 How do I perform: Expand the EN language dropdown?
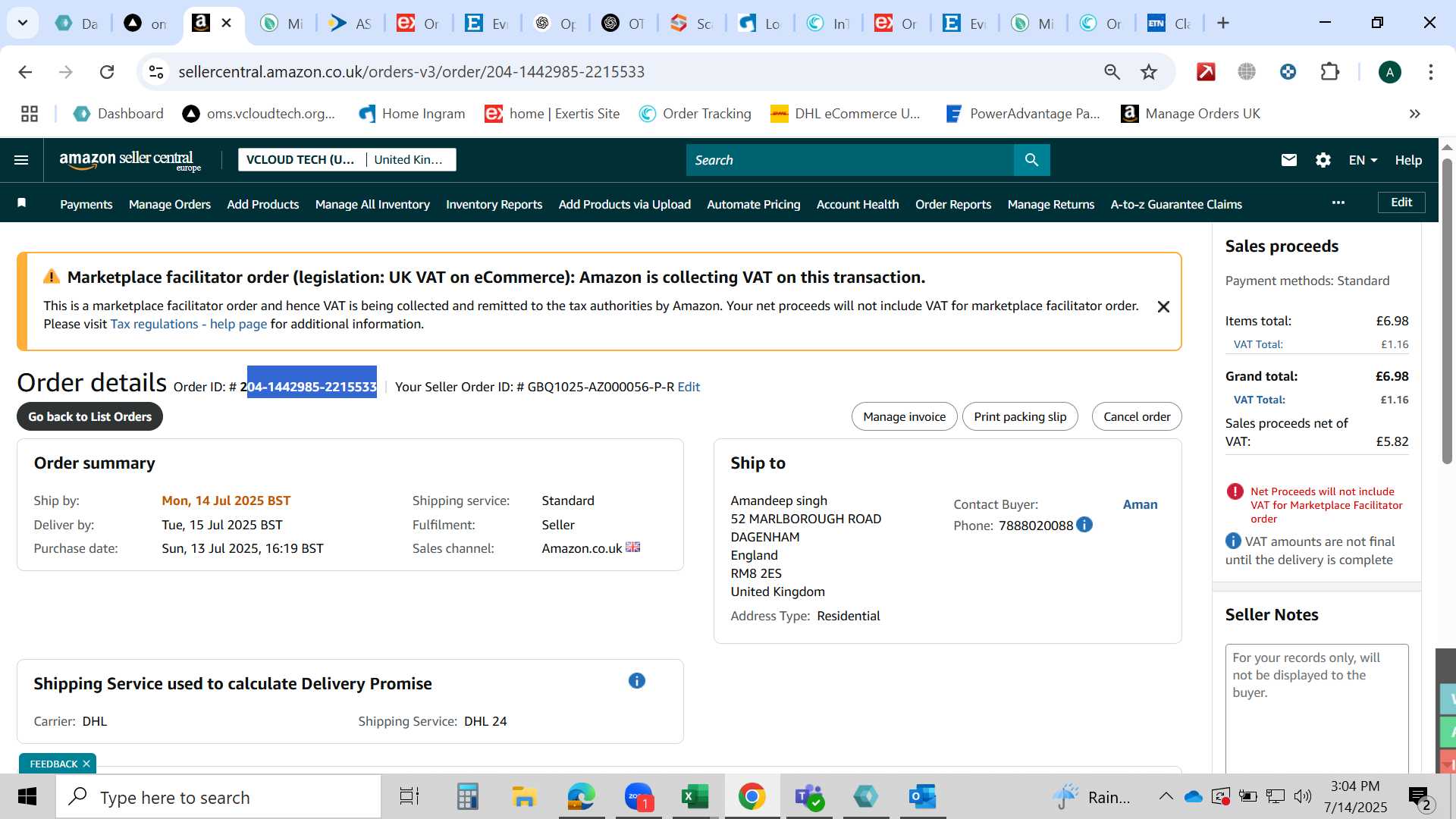pos(1363,160)
